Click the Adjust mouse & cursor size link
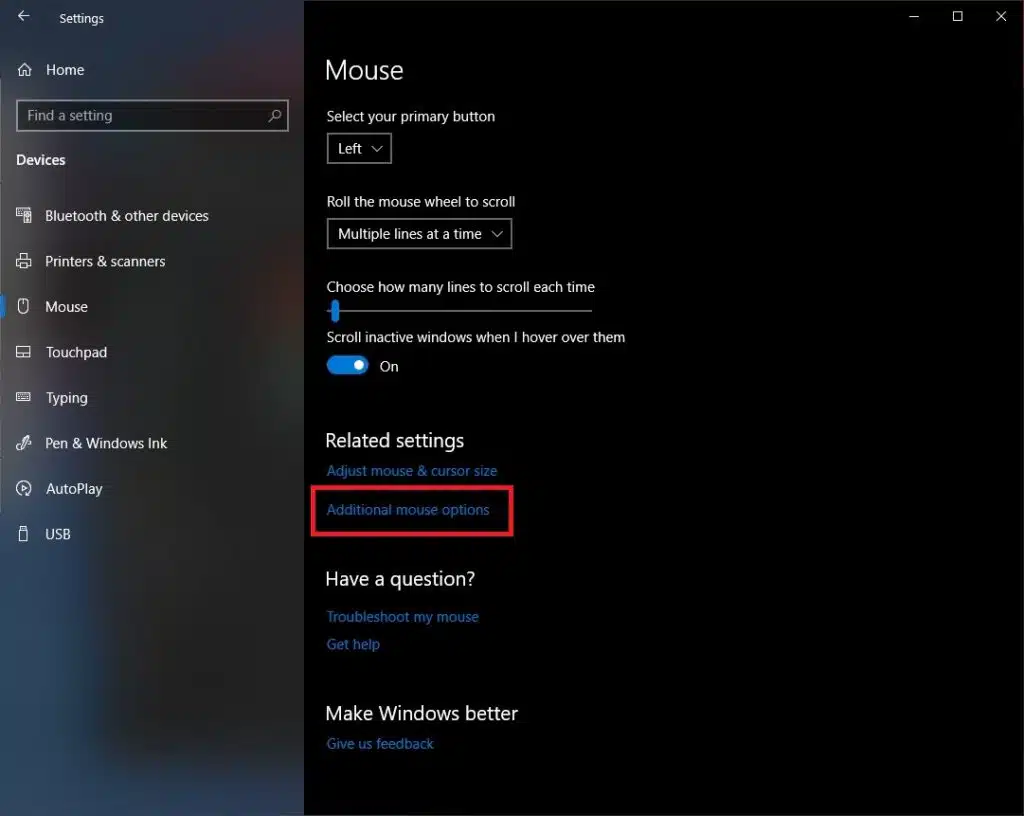 point(411,470)
